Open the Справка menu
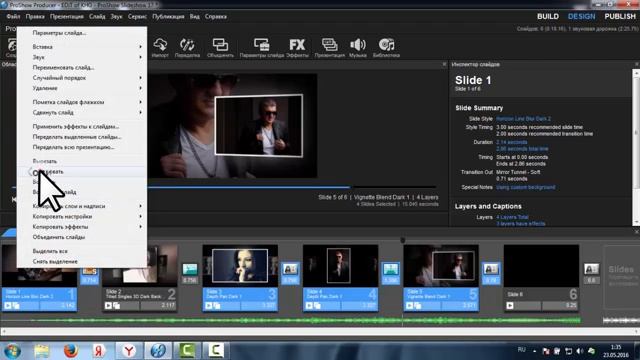The image size is (640, 360). click(216, 17)
